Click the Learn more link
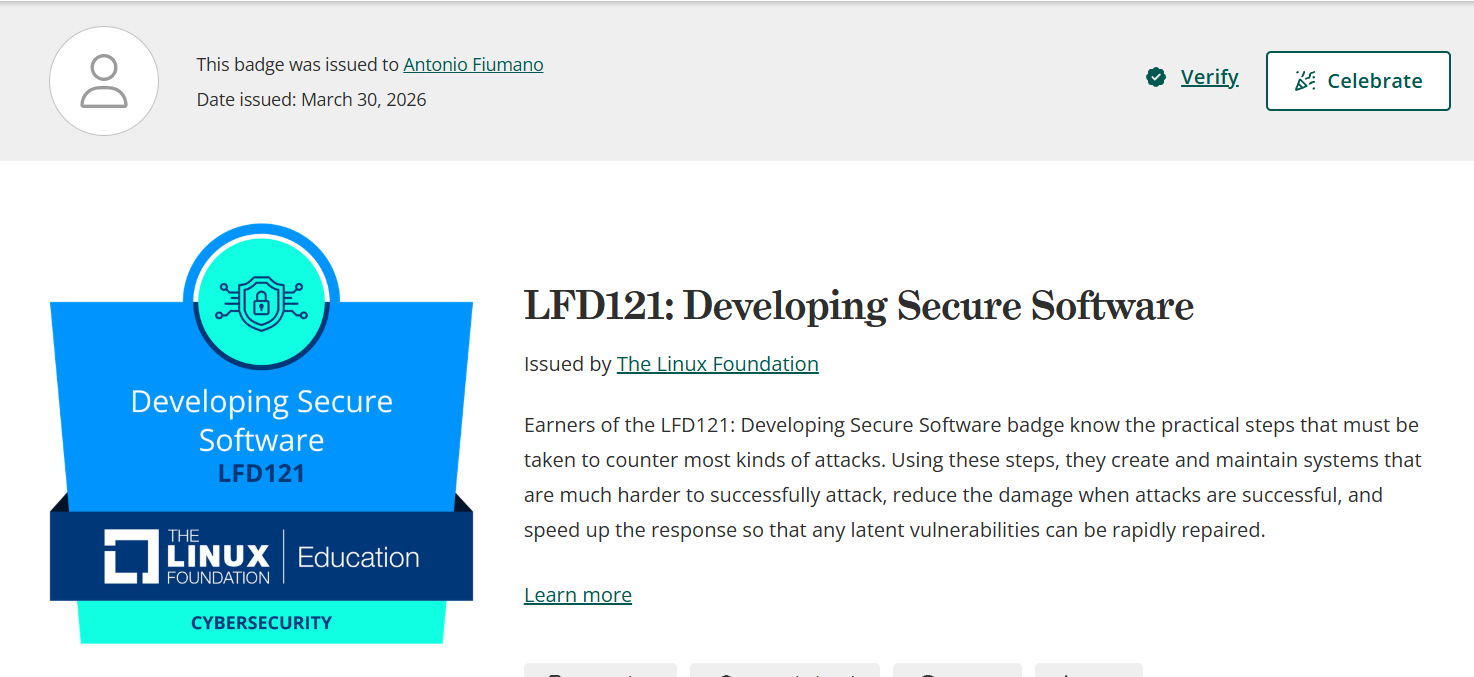 coord(578,595)
